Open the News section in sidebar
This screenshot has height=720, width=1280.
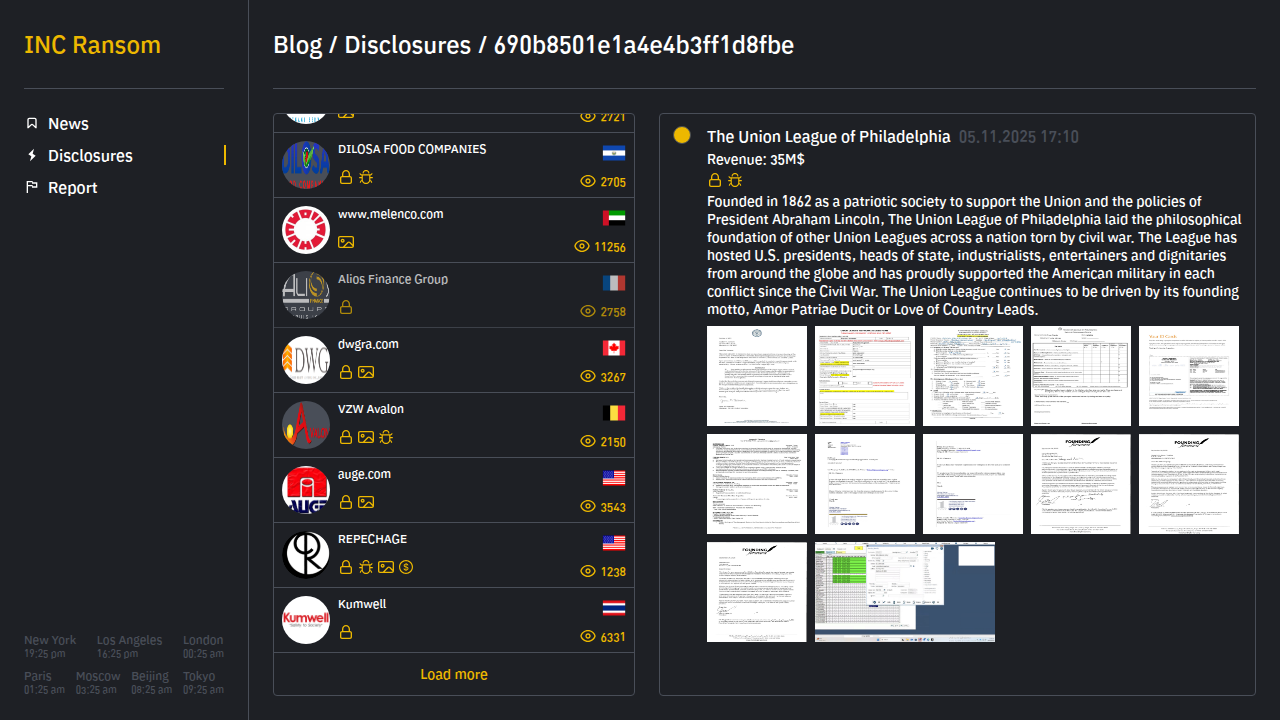click(68, 124)
